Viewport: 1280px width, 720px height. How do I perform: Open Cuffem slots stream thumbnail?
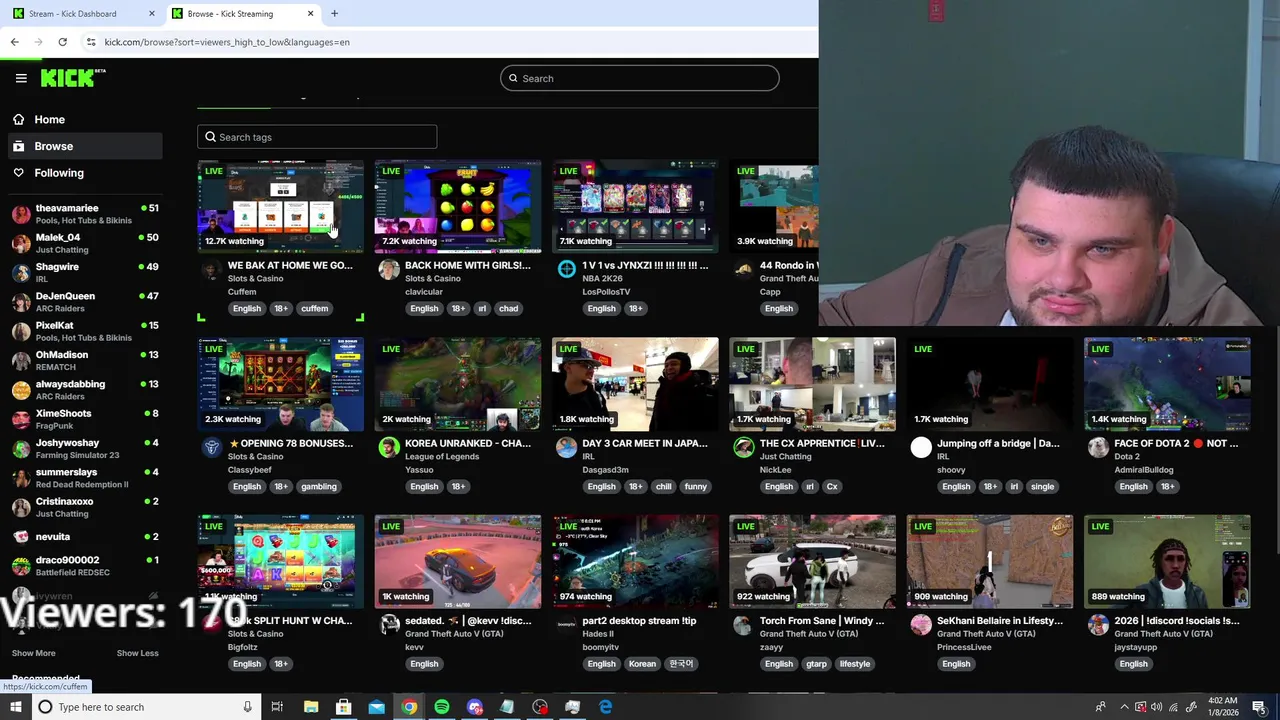(x=281, y=206)
